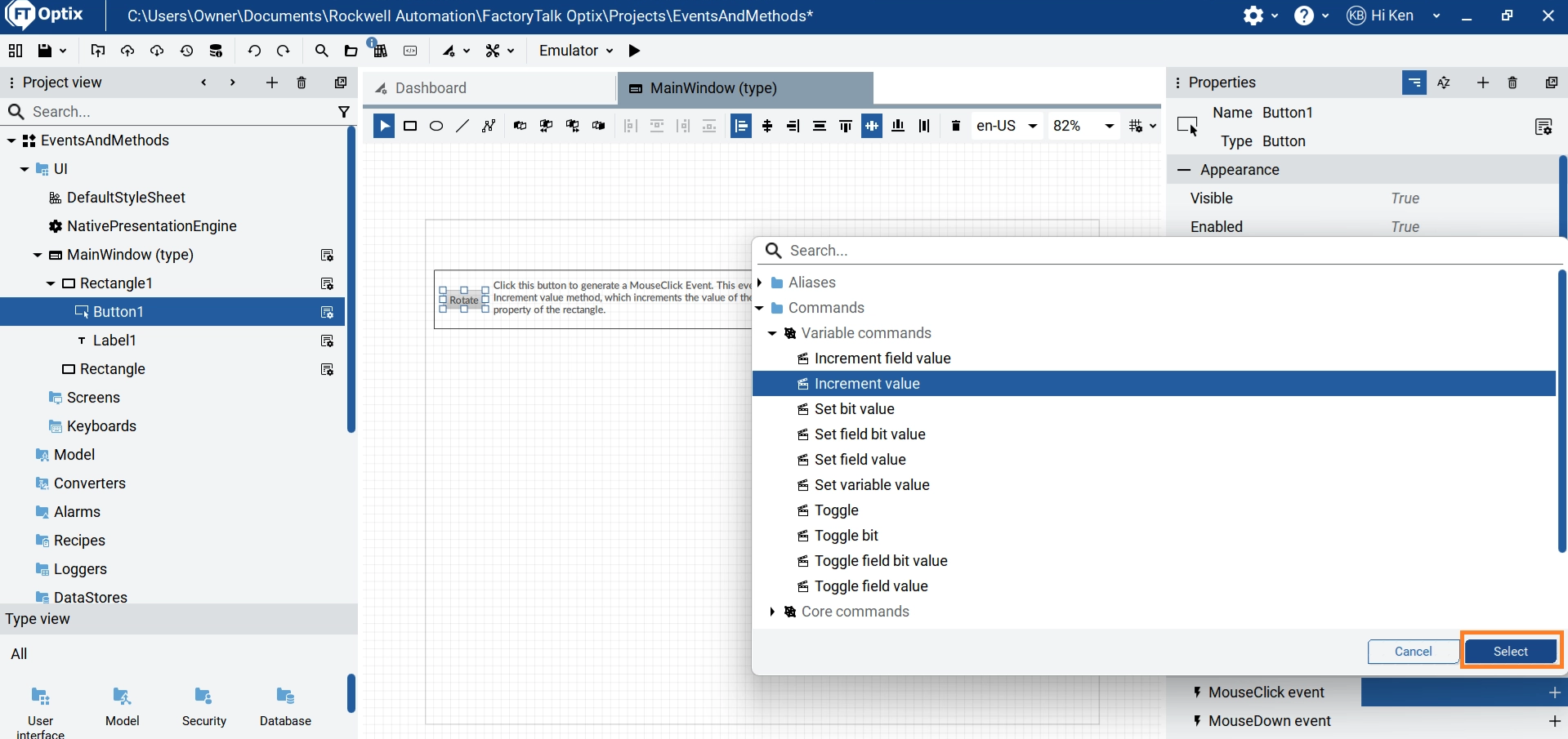The height and width of the screenshot is (739, 1568).
Task: Redo the last undone action
Action: click(284, 51)
